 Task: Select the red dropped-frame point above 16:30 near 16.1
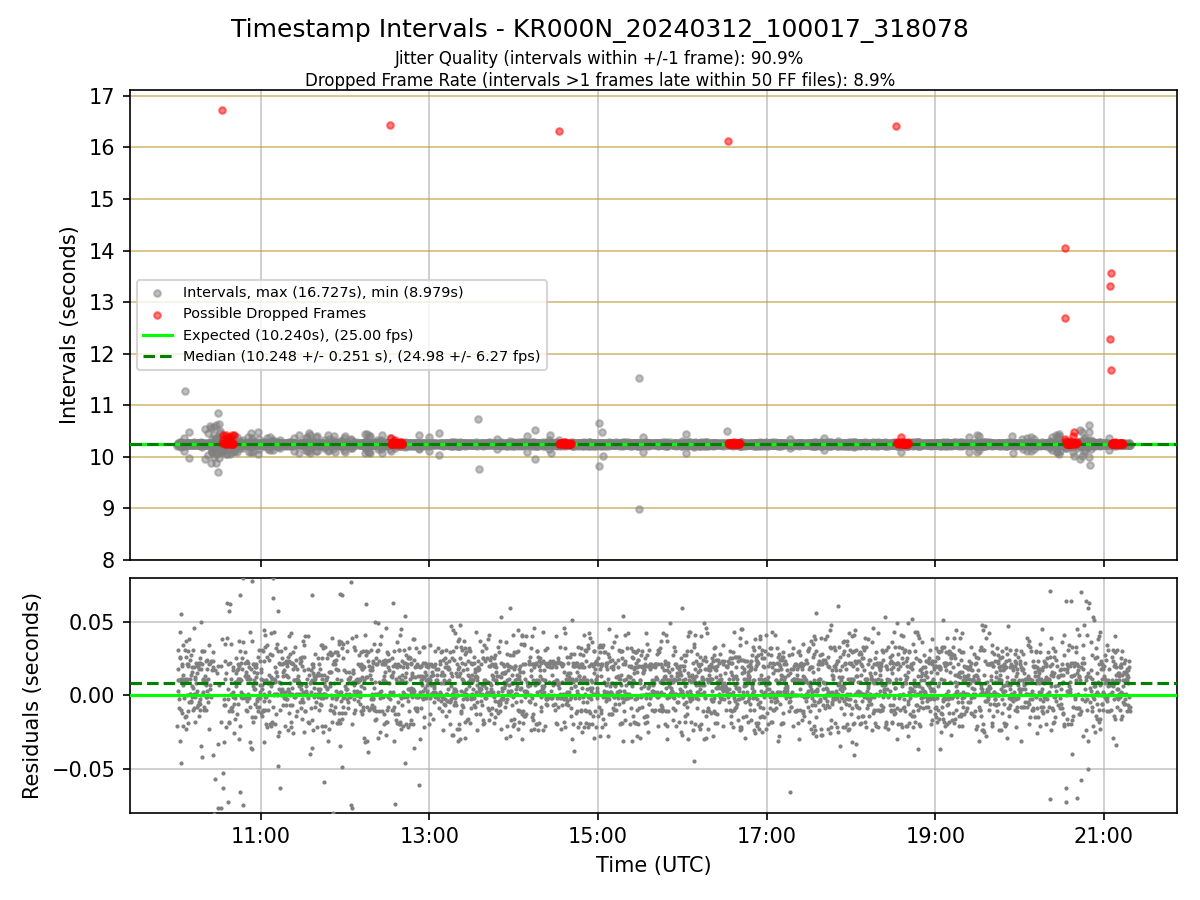(x=728, y=141)
